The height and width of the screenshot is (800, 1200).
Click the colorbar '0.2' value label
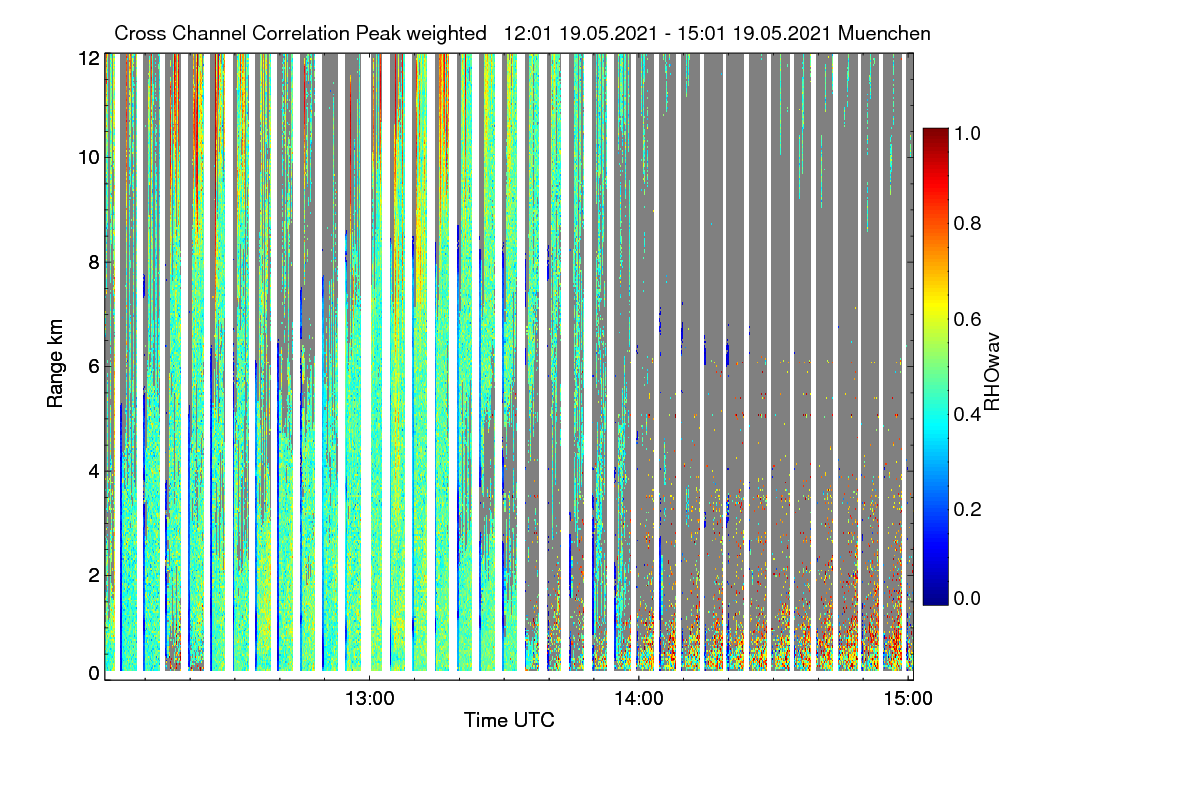tap(968, 509)
